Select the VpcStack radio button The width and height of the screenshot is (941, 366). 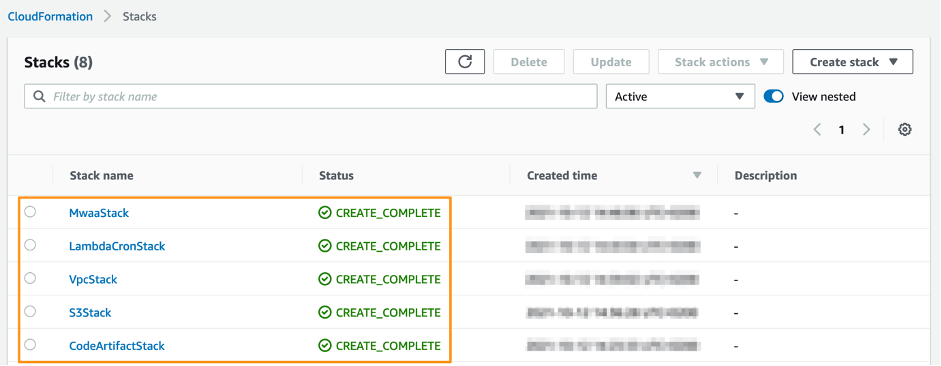(30, 278)
